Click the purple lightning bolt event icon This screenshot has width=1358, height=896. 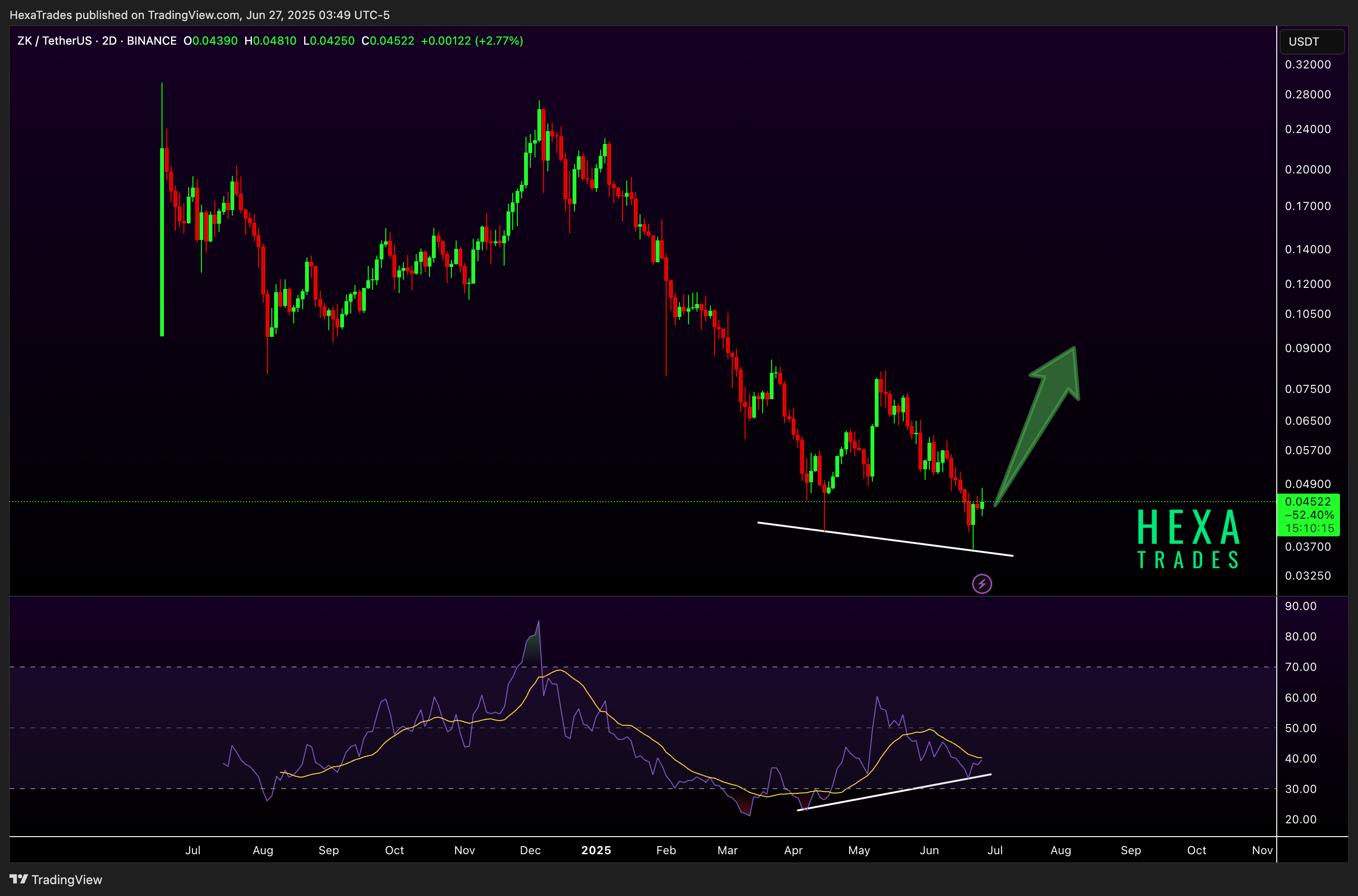point(982,584)
